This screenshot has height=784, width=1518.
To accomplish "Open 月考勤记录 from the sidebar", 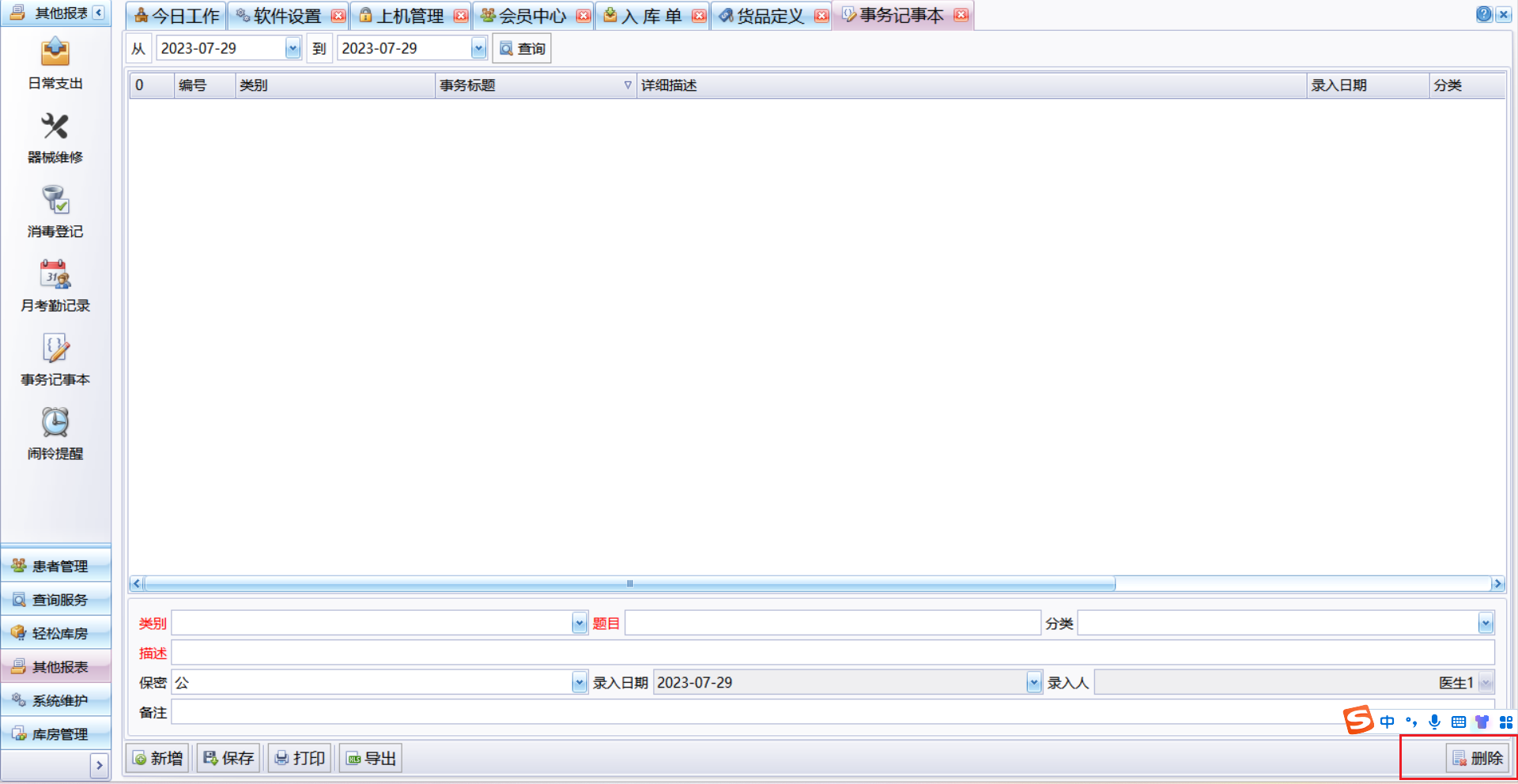I will (x=55, y=286).
